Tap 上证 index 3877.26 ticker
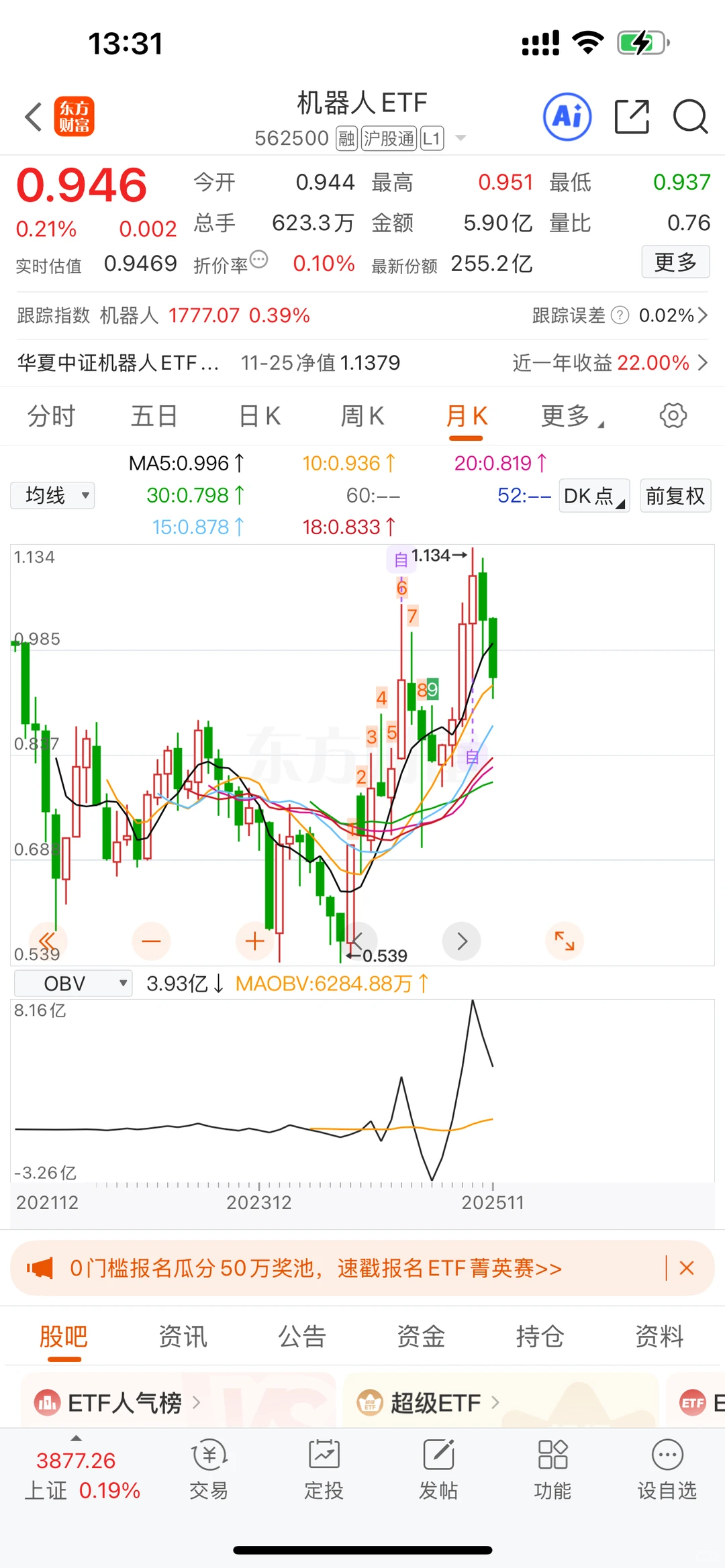 (x=82, y=1475)
